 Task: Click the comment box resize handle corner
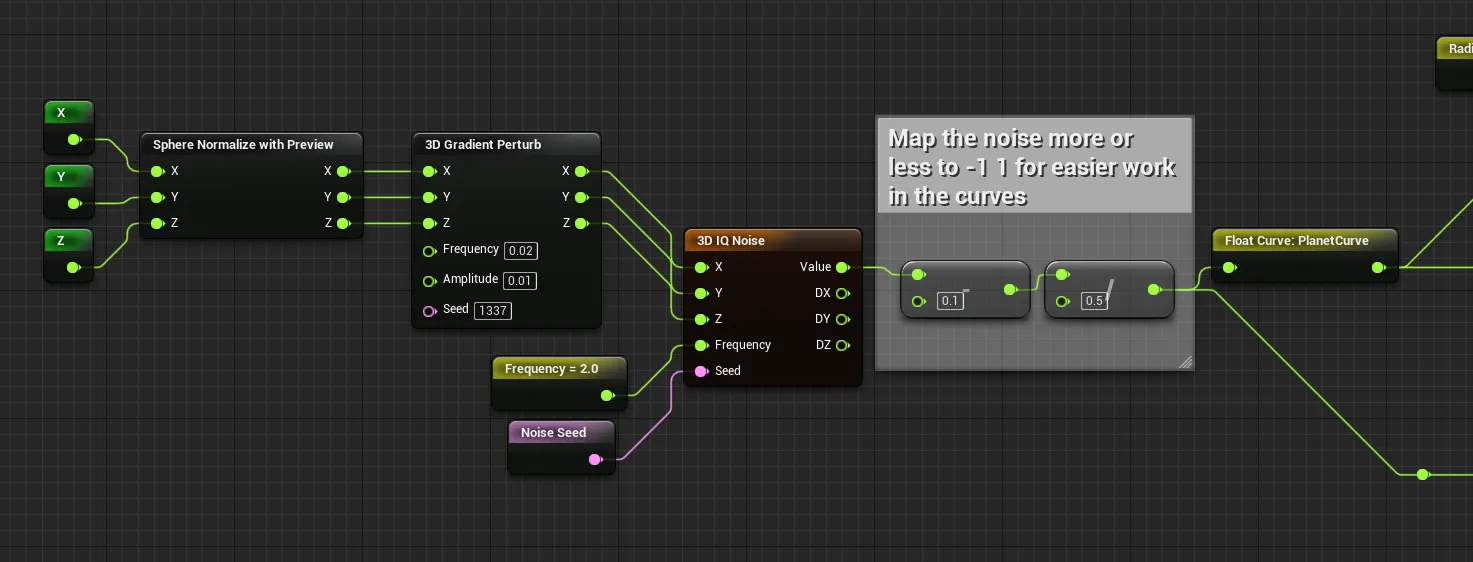click(1185, 363)
